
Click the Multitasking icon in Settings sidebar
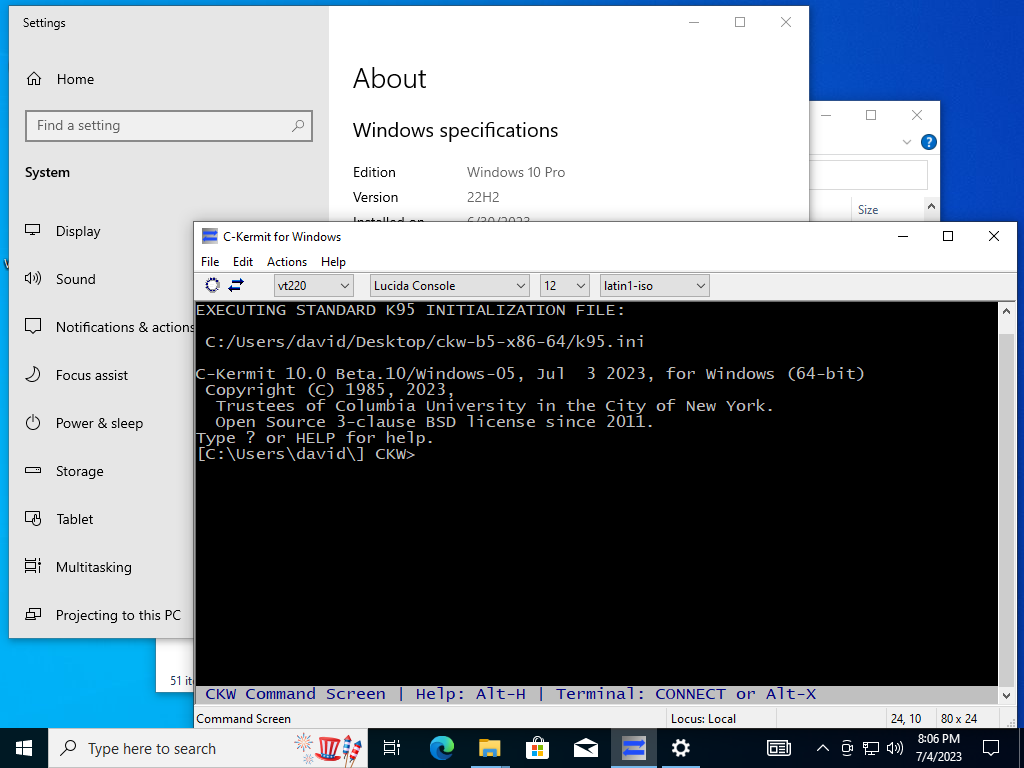pos(33,566)
